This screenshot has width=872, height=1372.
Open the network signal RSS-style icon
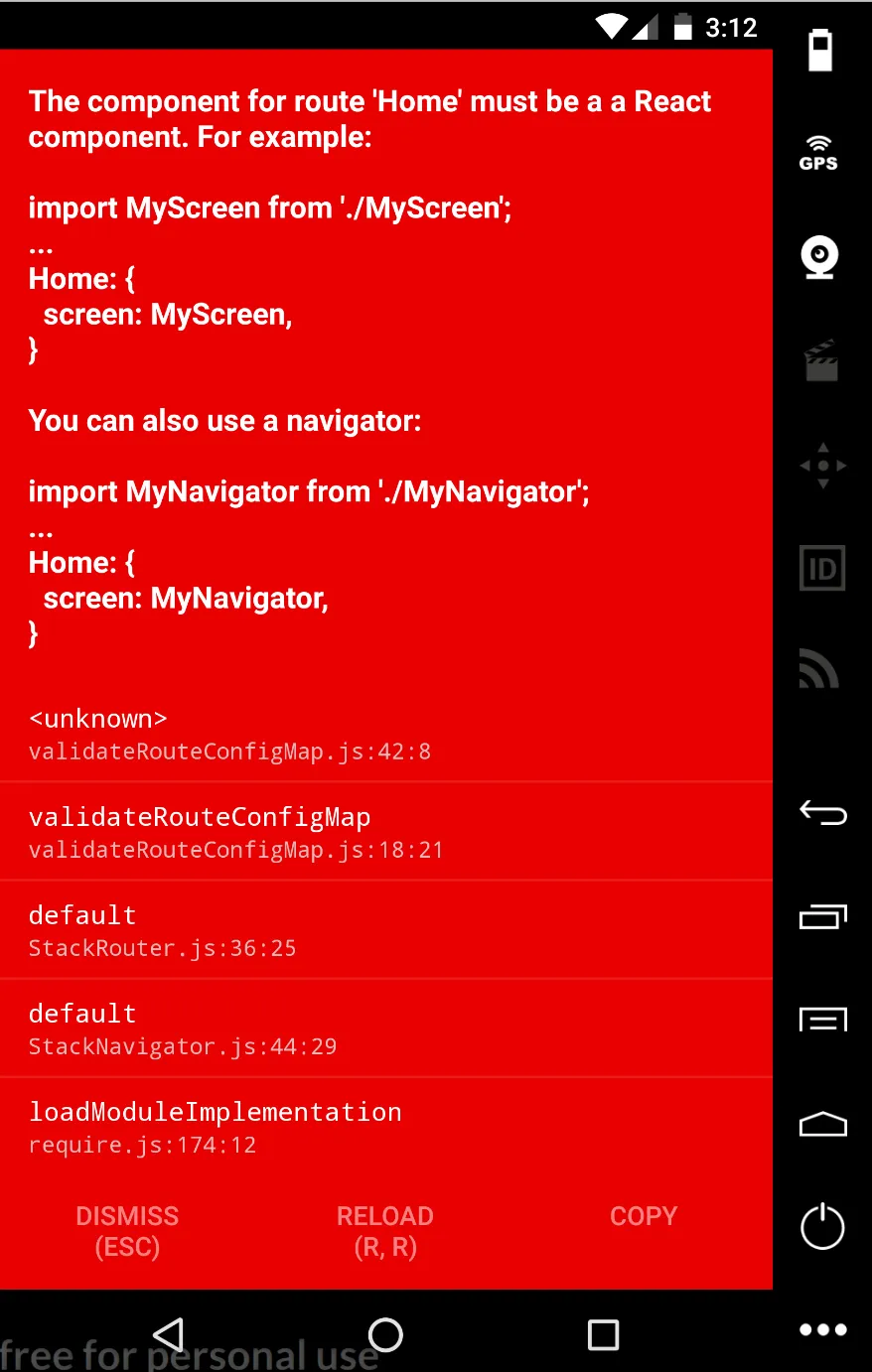point(819,669)
